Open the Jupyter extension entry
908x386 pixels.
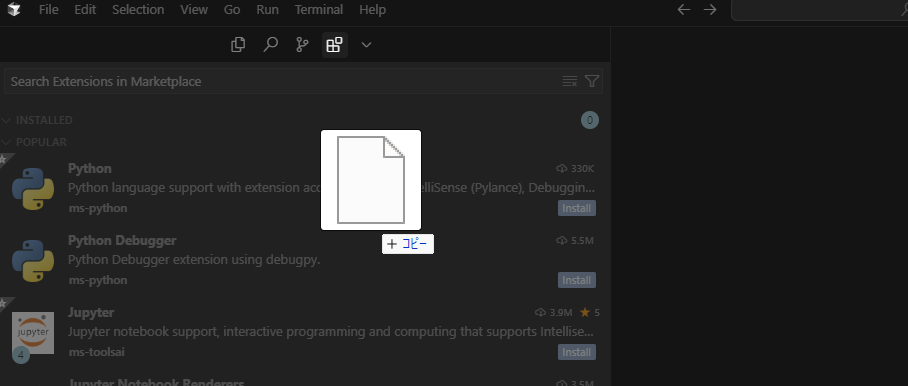coord(305,332)
